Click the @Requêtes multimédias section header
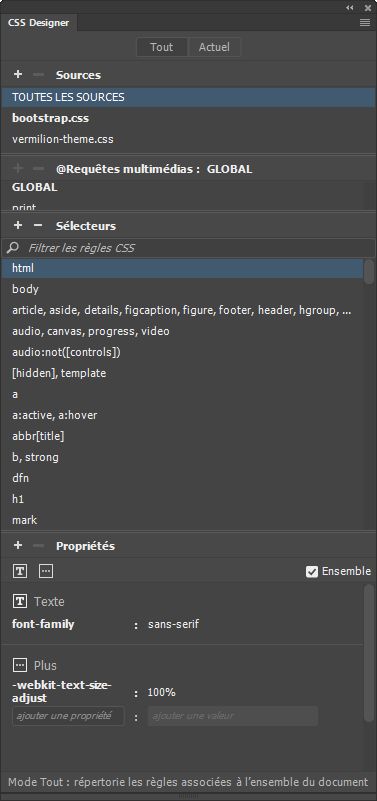Viewport: 377px width, 801px height. [154, 169]
